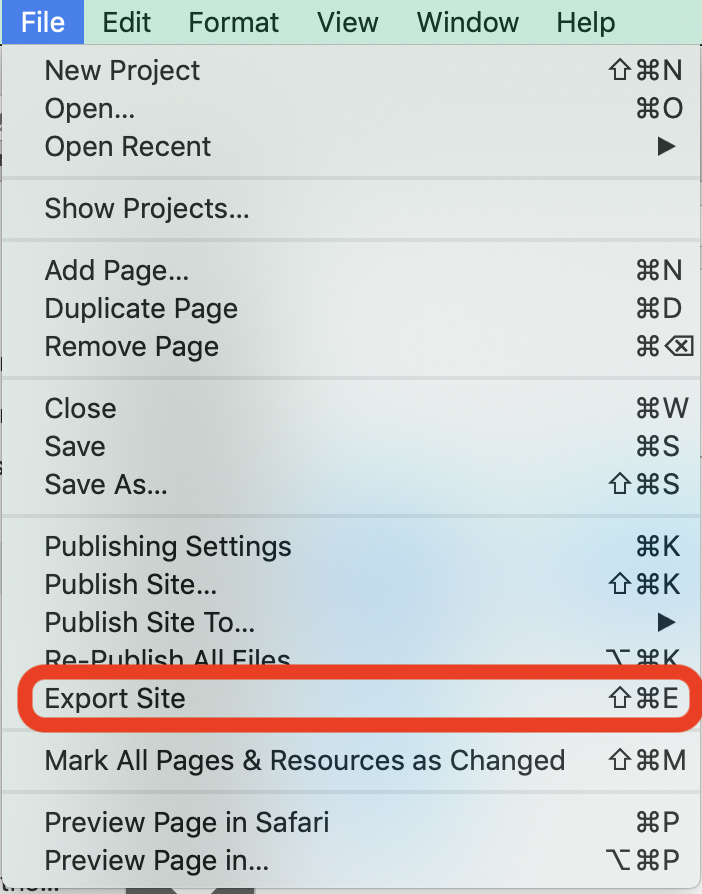Open the Edit menu
Image resolution: width=702 pixels, height=894 pixels.
tap(127, 22)
